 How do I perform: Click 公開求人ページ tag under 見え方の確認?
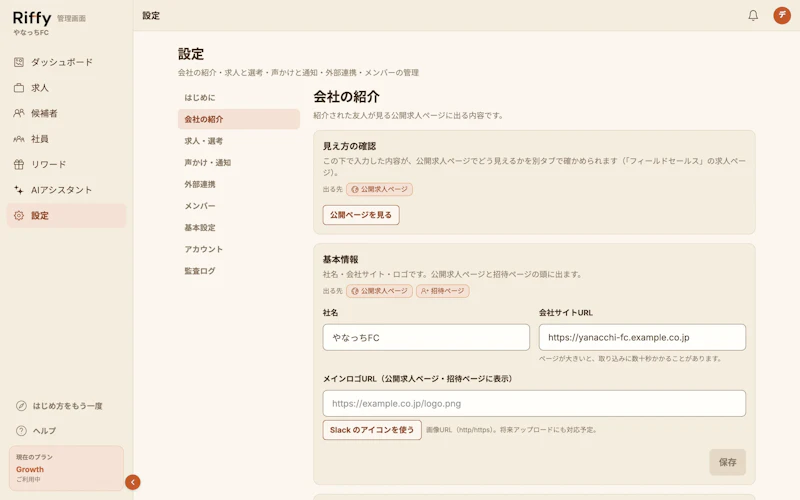379,189
